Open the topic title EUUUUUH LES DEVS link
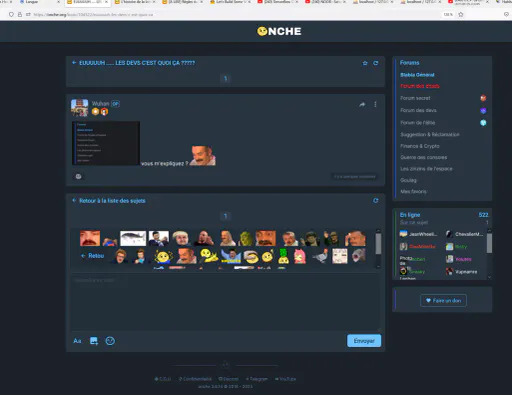This screenshot has height=395, width=512. click(137, 63)
